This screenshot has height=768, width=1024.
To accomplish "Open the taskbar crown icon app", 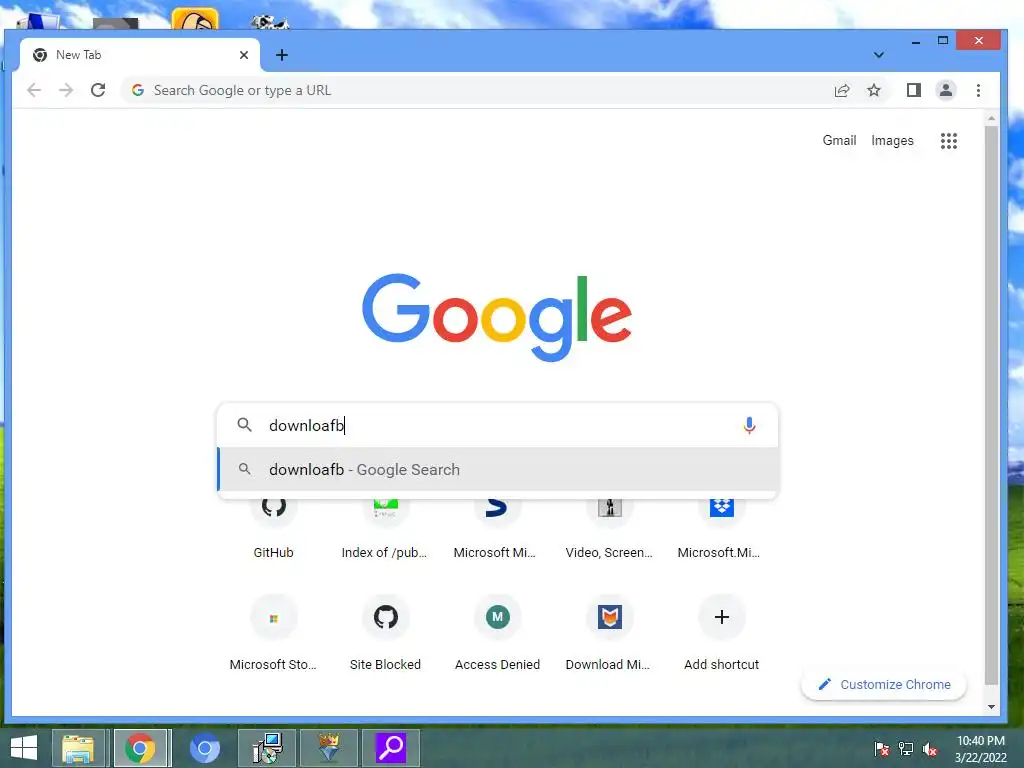I will pos(329,748).
